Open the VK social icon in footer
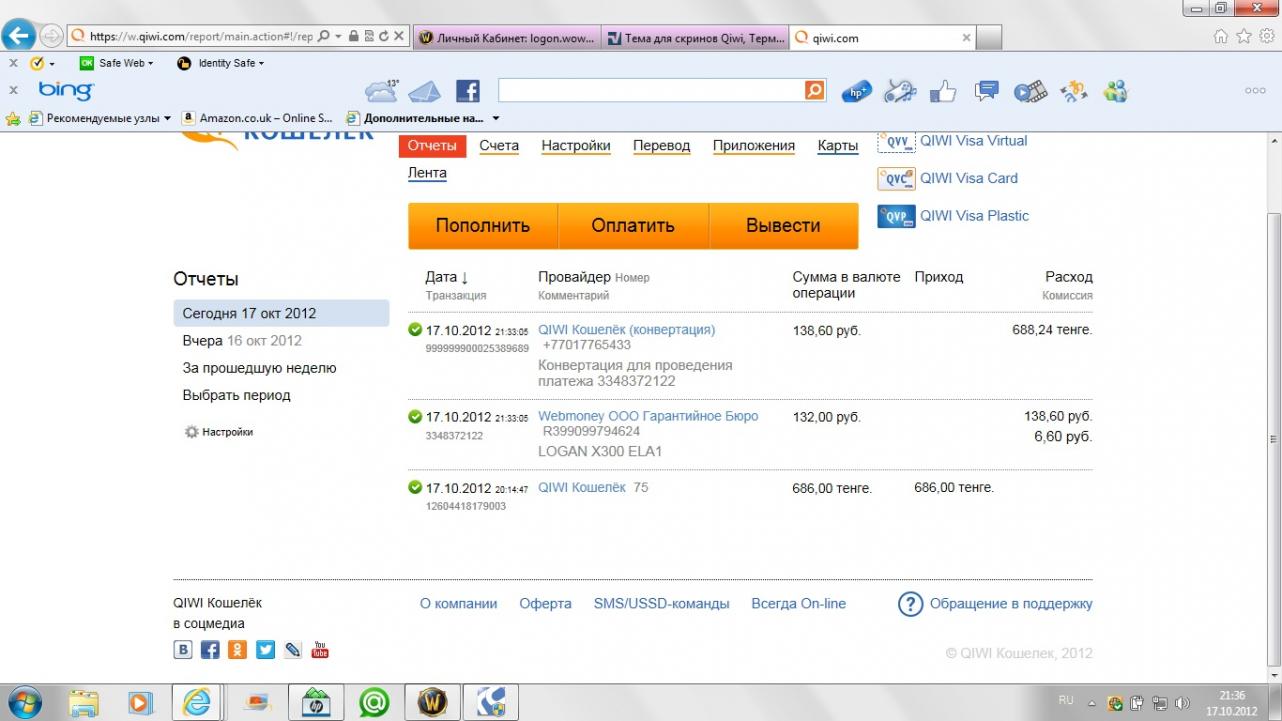This screenshot has height=721, width=1282. point(183,650)
